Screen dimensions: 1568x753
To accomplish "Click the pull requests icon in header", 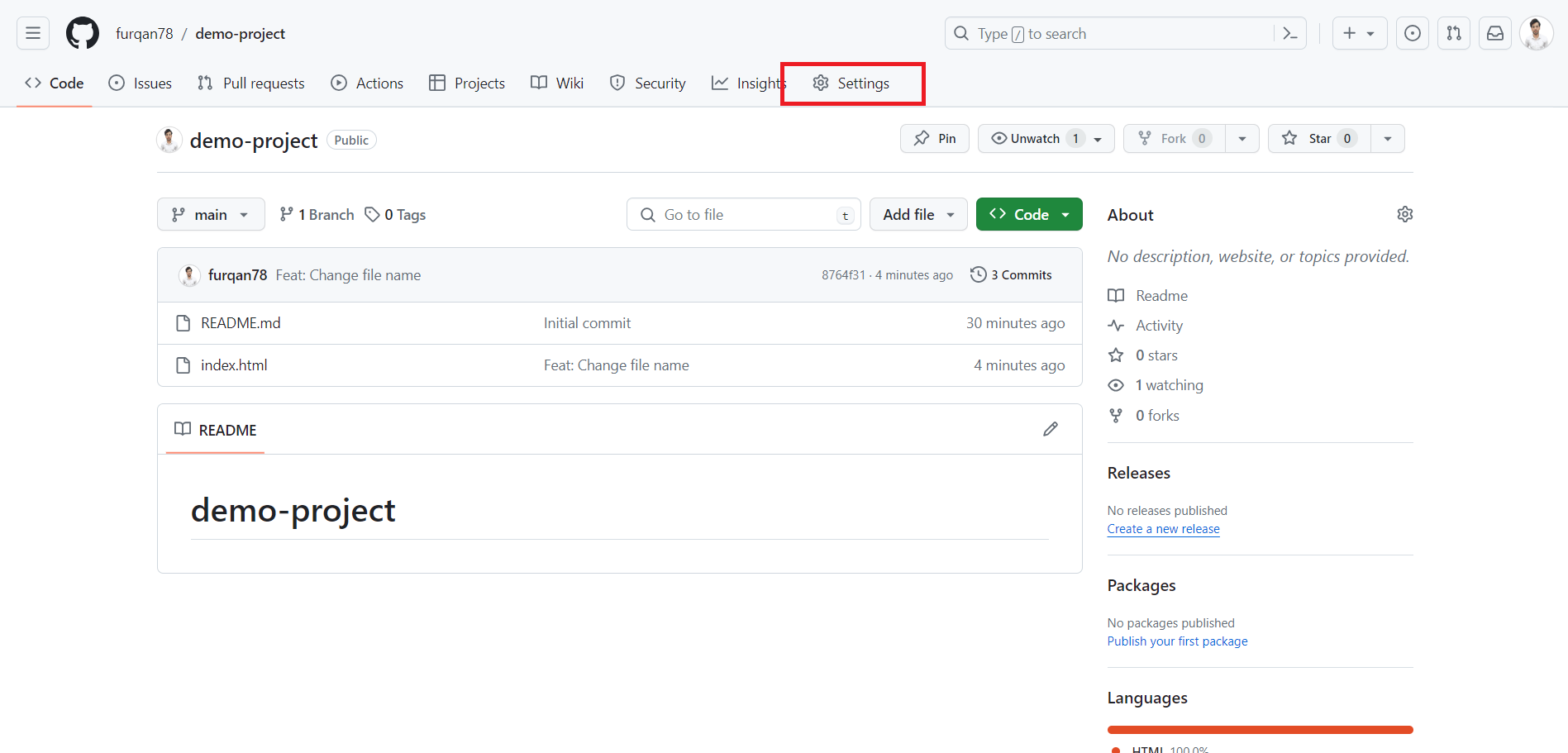I will coord(1454,33).
